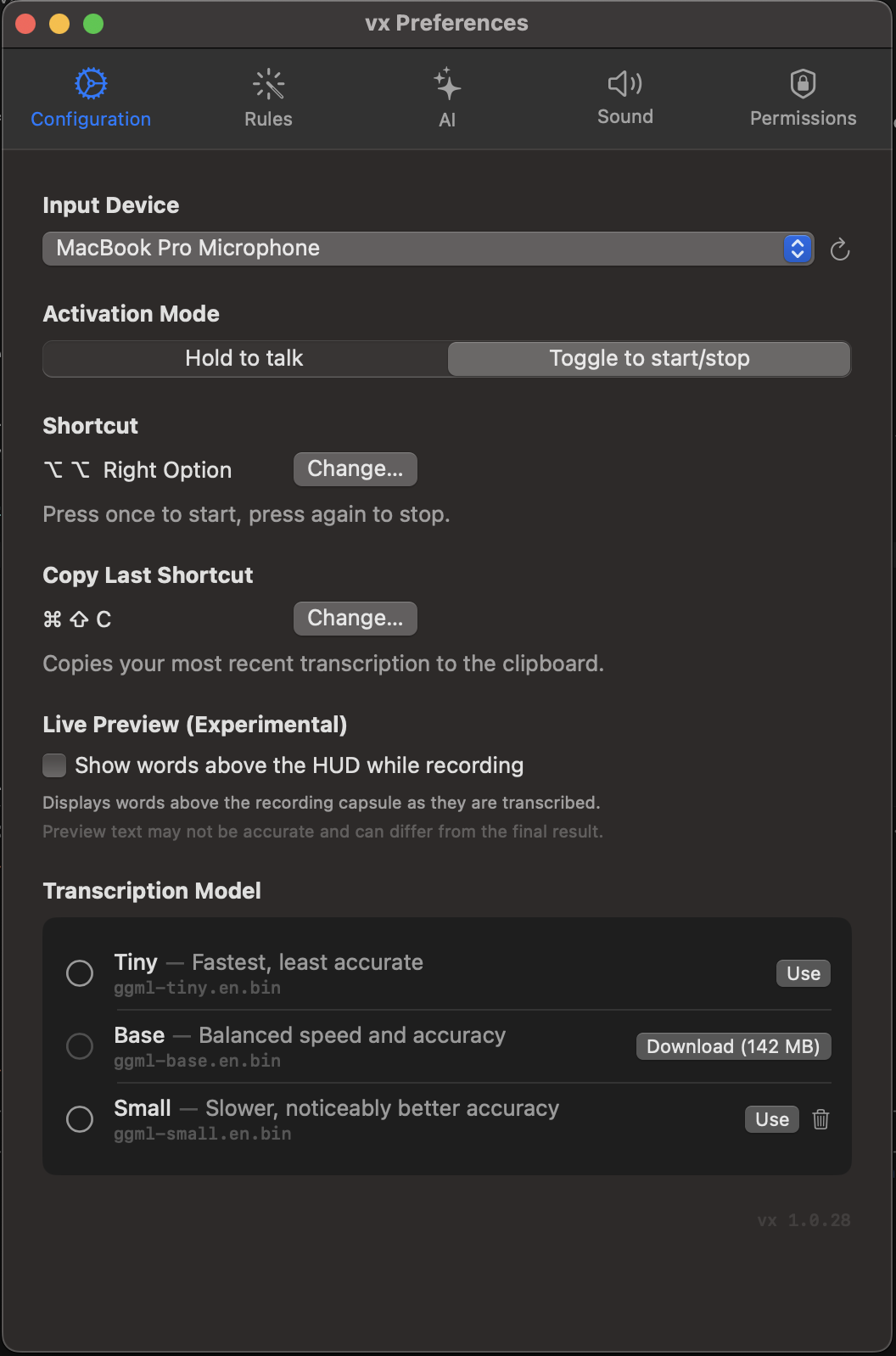Refresh the input device list
The image size is (896, 1356).
(840, 249)
